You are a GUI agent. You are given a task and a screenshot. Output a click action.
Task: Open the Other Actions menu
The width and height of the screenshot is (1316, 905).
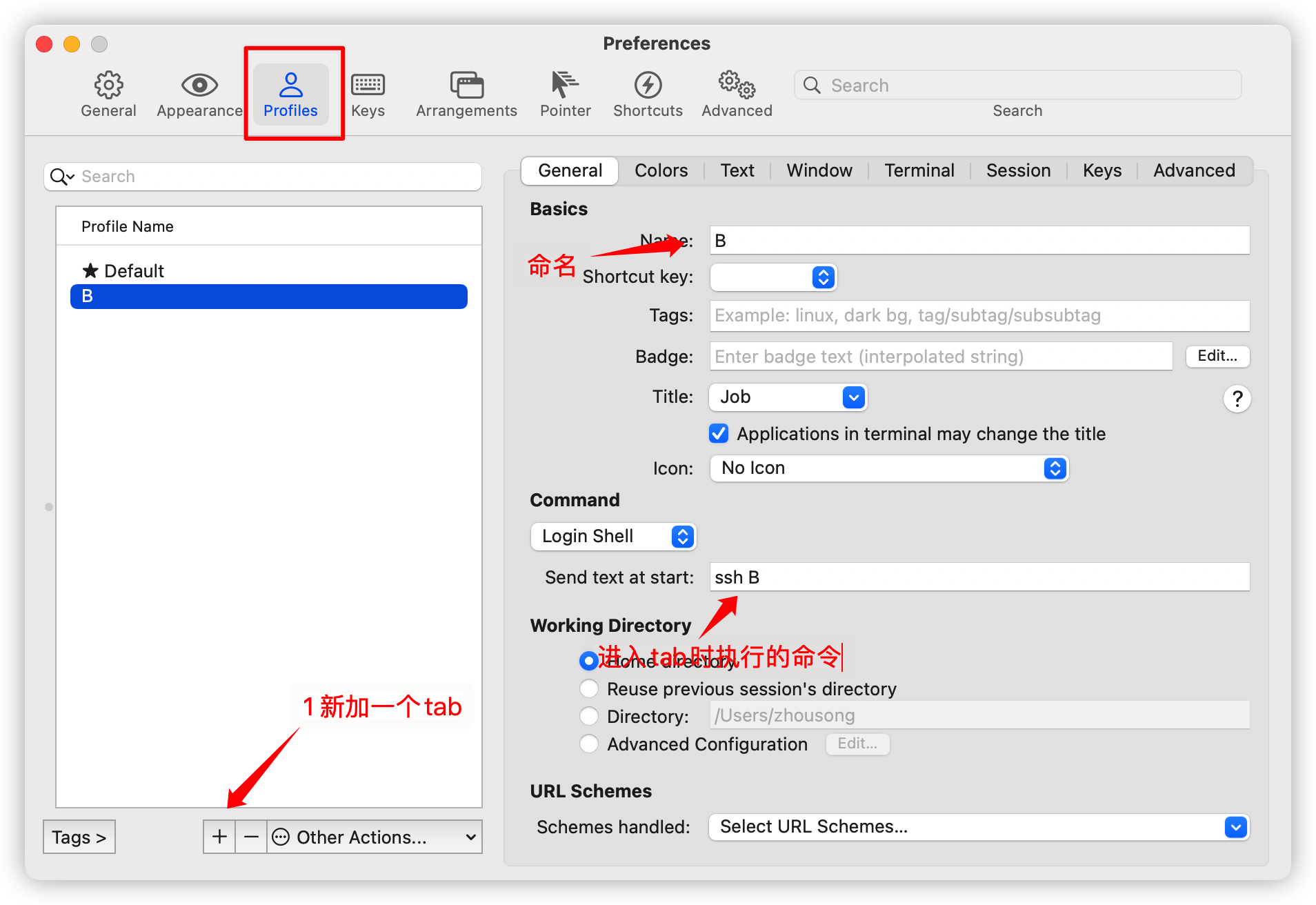375,837
